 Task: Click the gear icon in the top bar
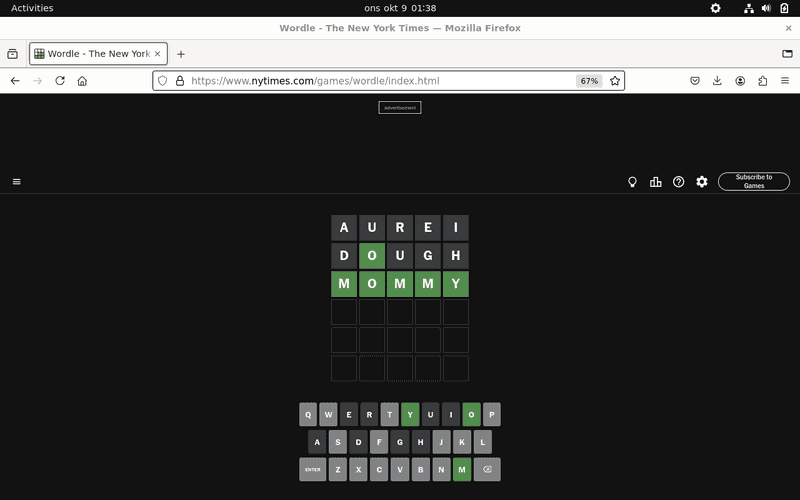(x=715, y=8)
